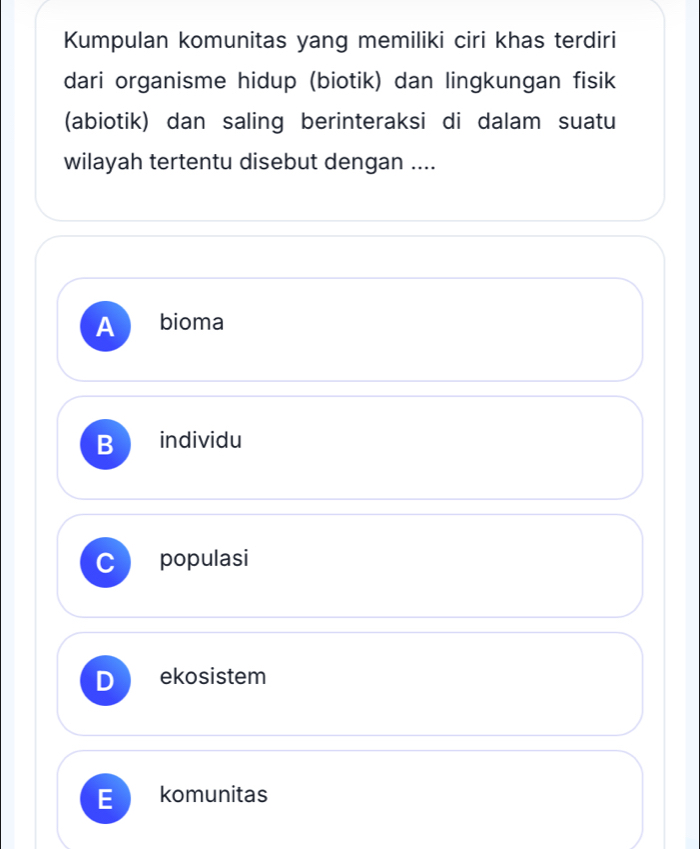This screenshot has width=700, height=849.
Task: Choose the 'individu' answer option
Action: click(350, 447)
